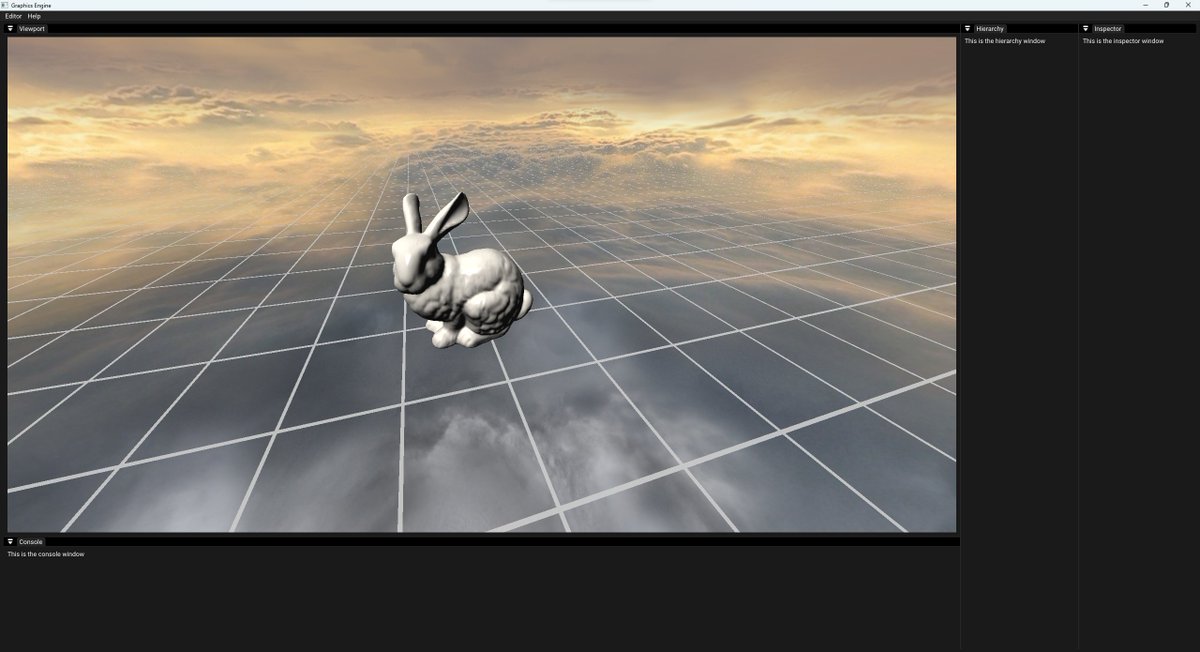Select the Viewport tab
The image size is (1200, 652).
pos(32,29)
